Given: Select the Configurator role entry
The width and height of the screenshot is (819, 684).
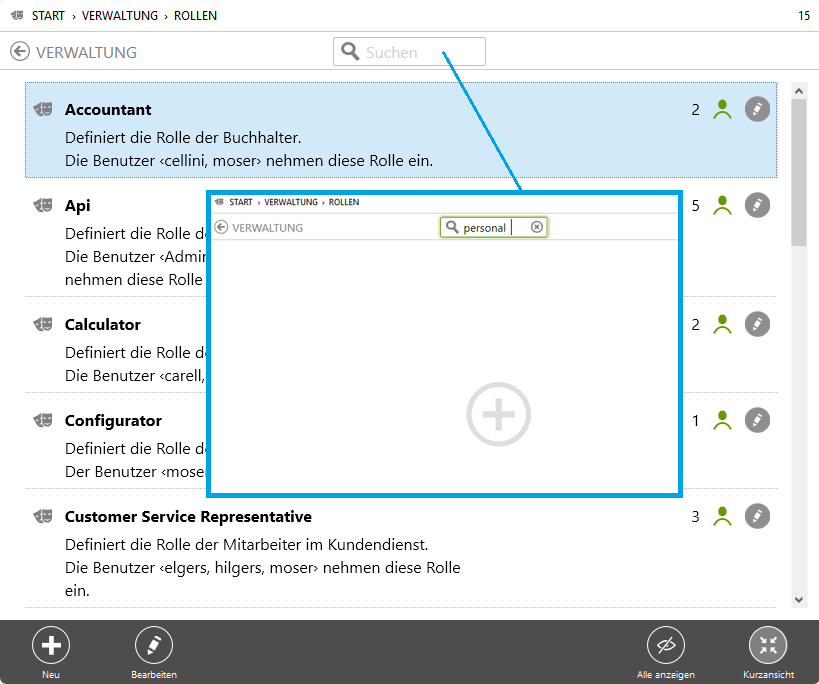Looking at the screenshot, I should tap(113, 421).
